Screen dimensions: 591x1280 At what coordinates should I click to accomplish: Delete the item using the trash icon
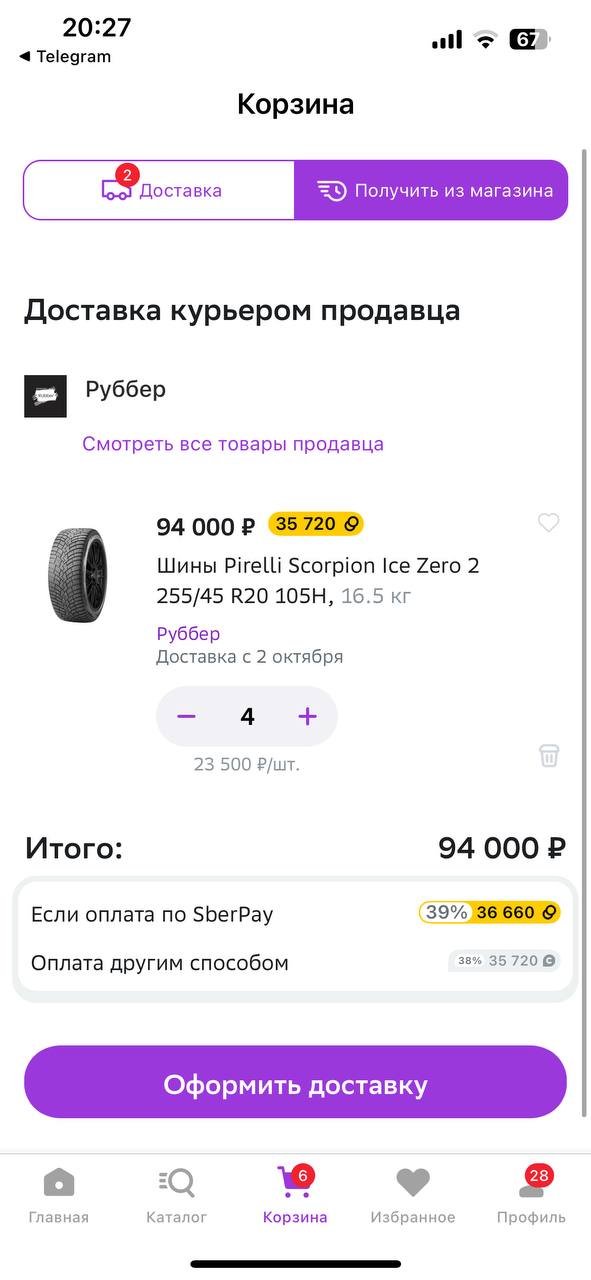548,756
